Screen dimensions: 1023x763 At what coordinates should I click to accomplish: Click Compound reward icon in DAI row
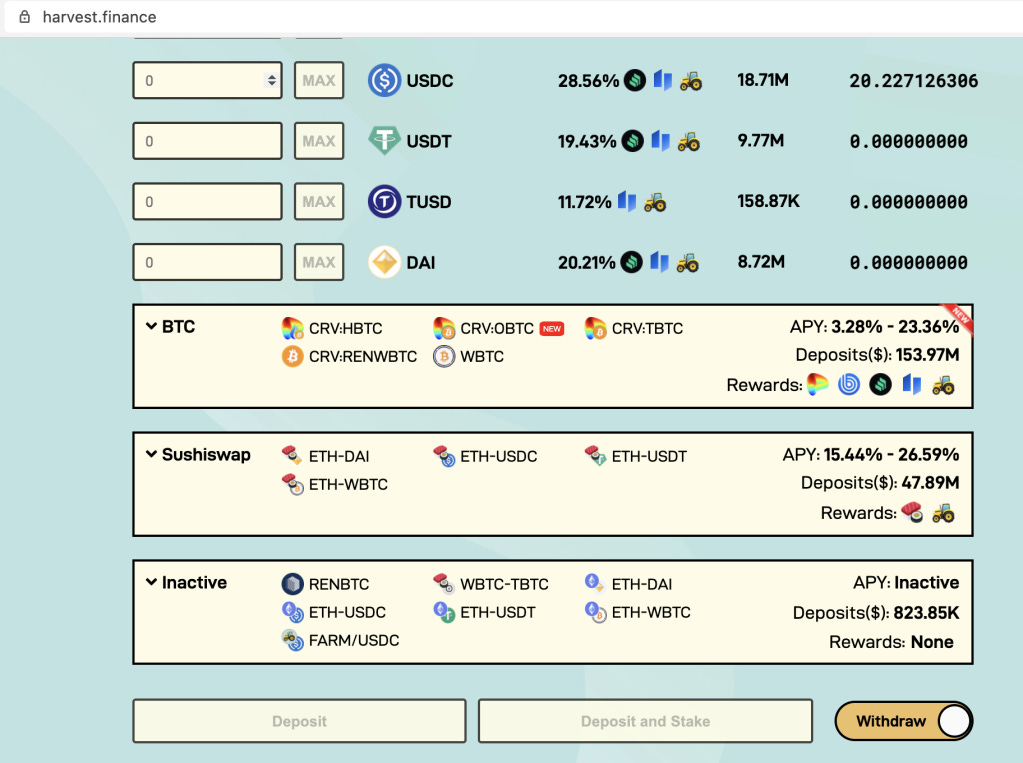(632, 262)
